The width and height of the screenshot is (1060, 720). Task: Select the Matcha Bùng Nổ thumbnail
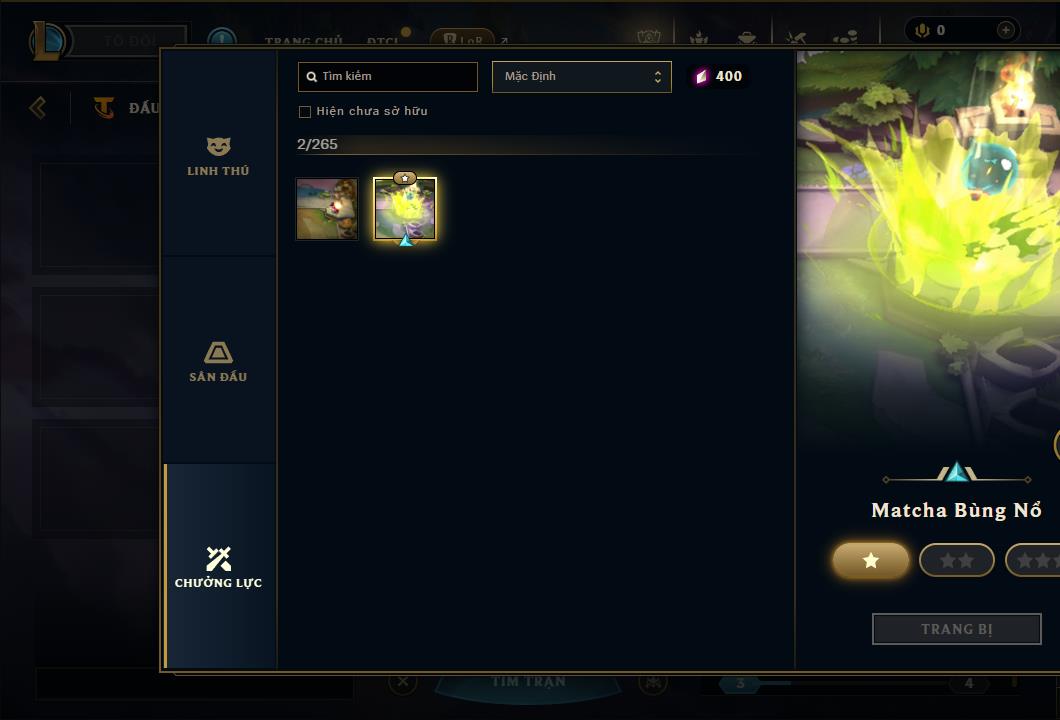click(x=405, y=209)
